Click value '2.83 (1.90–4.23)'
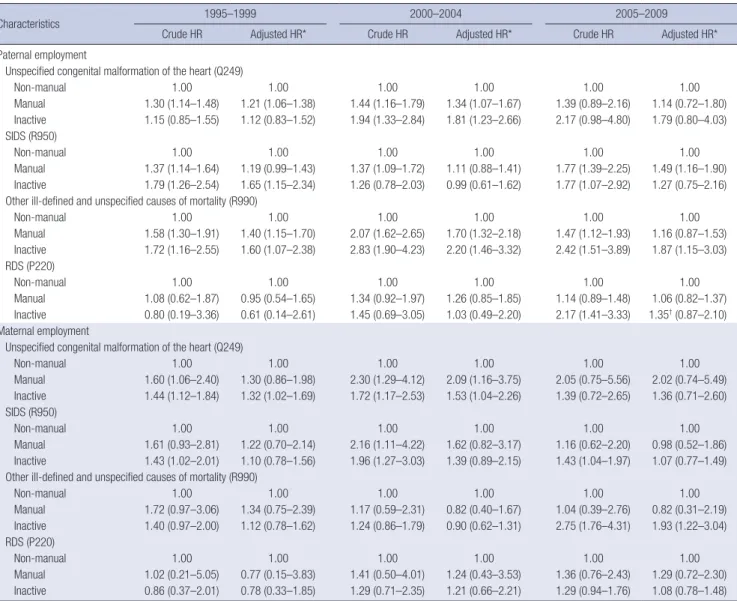 [387, 250]
